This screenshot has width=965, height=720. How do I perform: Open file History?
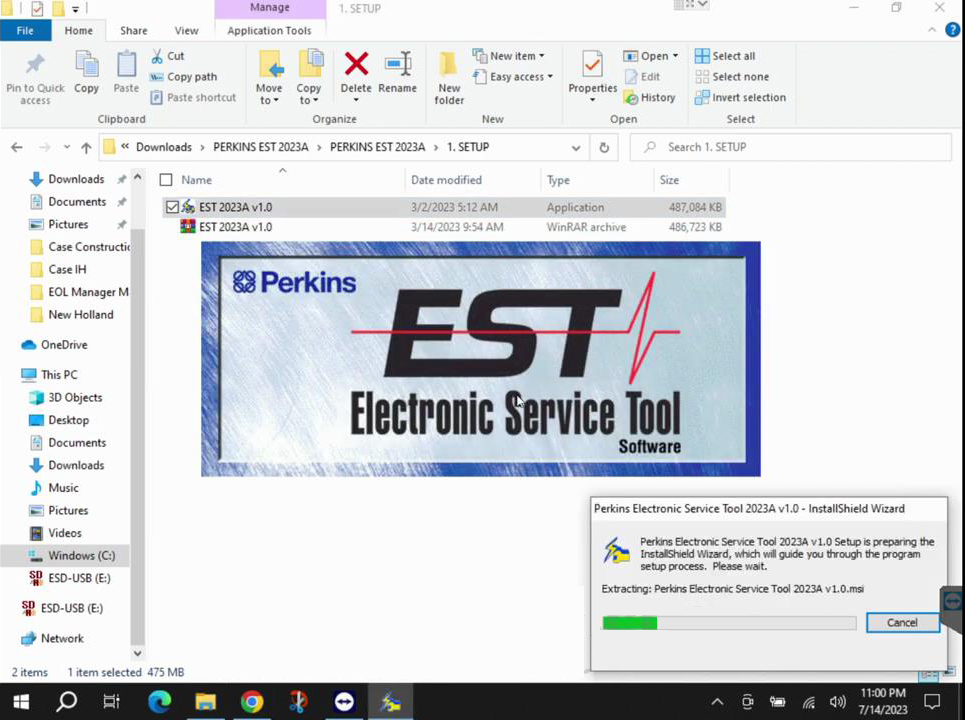tap(649, 98)
